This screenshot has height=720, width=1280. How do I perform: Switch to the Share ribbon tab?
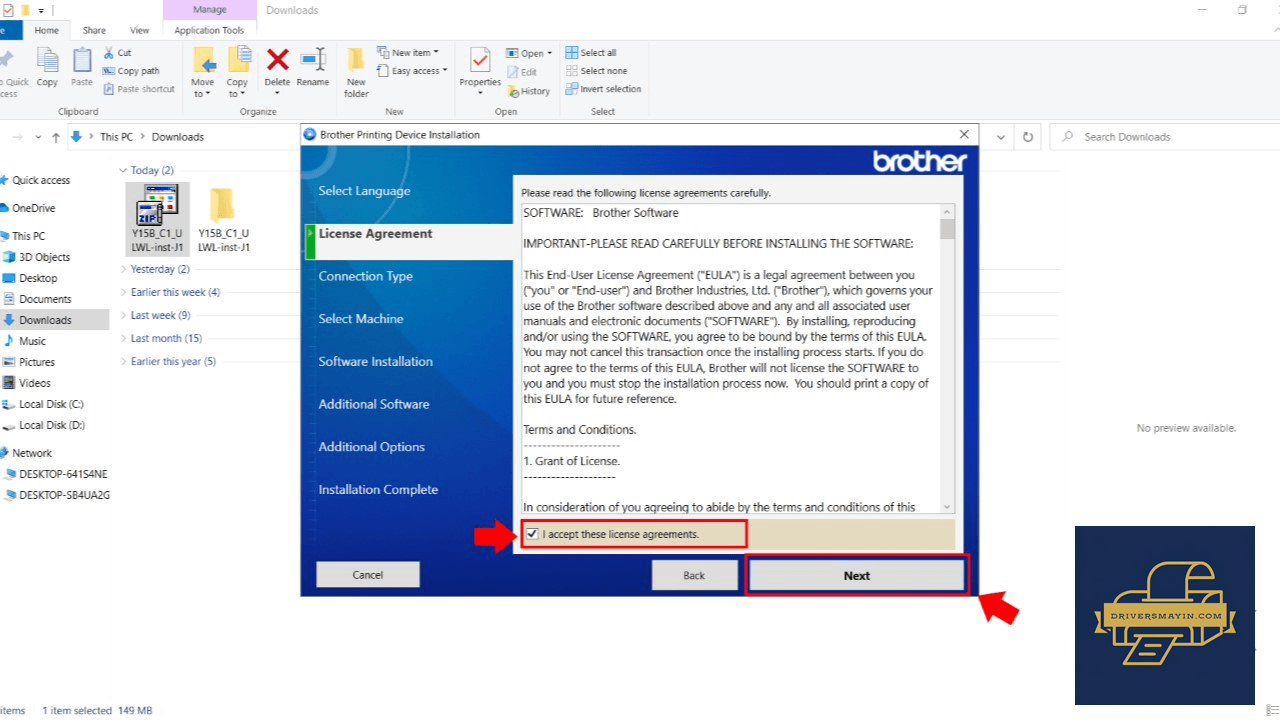[94, 30]
